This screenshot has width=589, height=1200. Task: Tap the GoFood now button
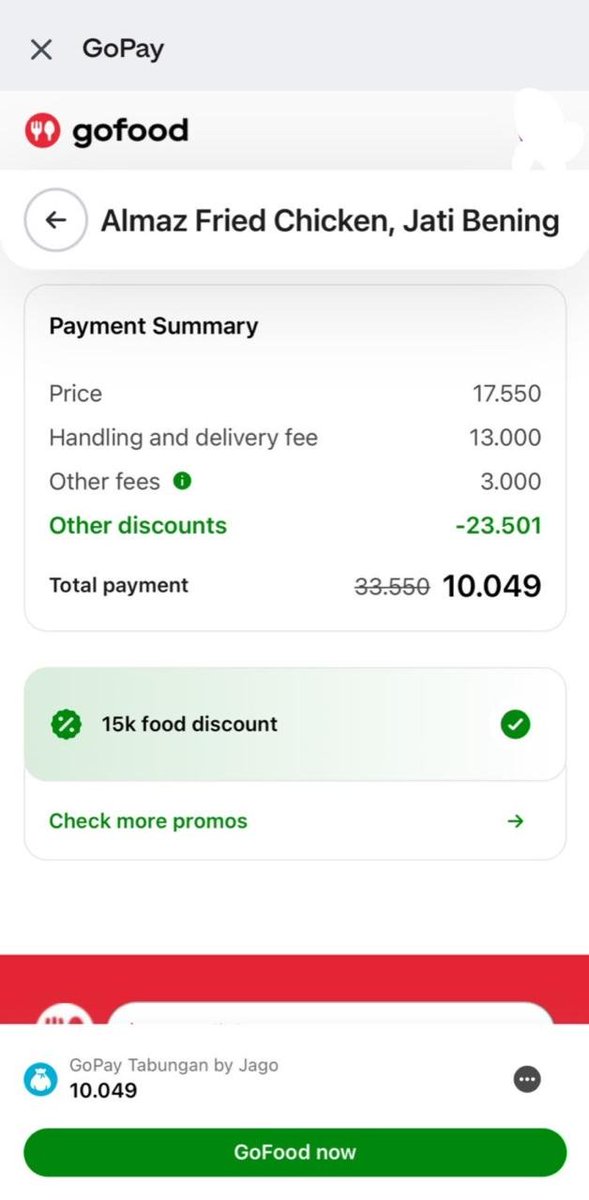click(x=295, y=1152)
